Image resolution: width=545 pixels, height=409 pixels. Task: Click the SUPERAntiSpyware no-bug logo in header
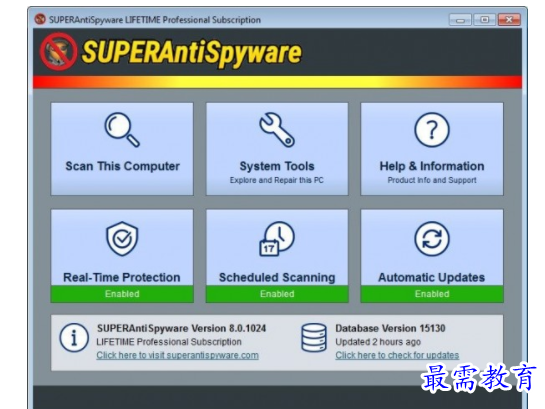pos(58,52)
